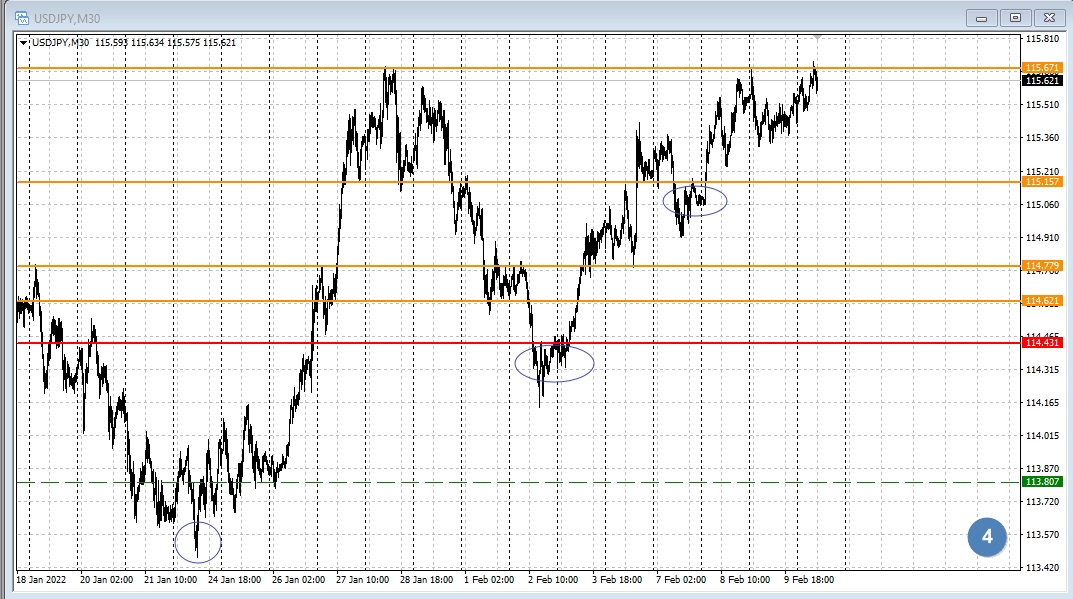Click the gray chart shift triangle marker
The width and height of the screenshot is (1073, 599).
[818, 37]
